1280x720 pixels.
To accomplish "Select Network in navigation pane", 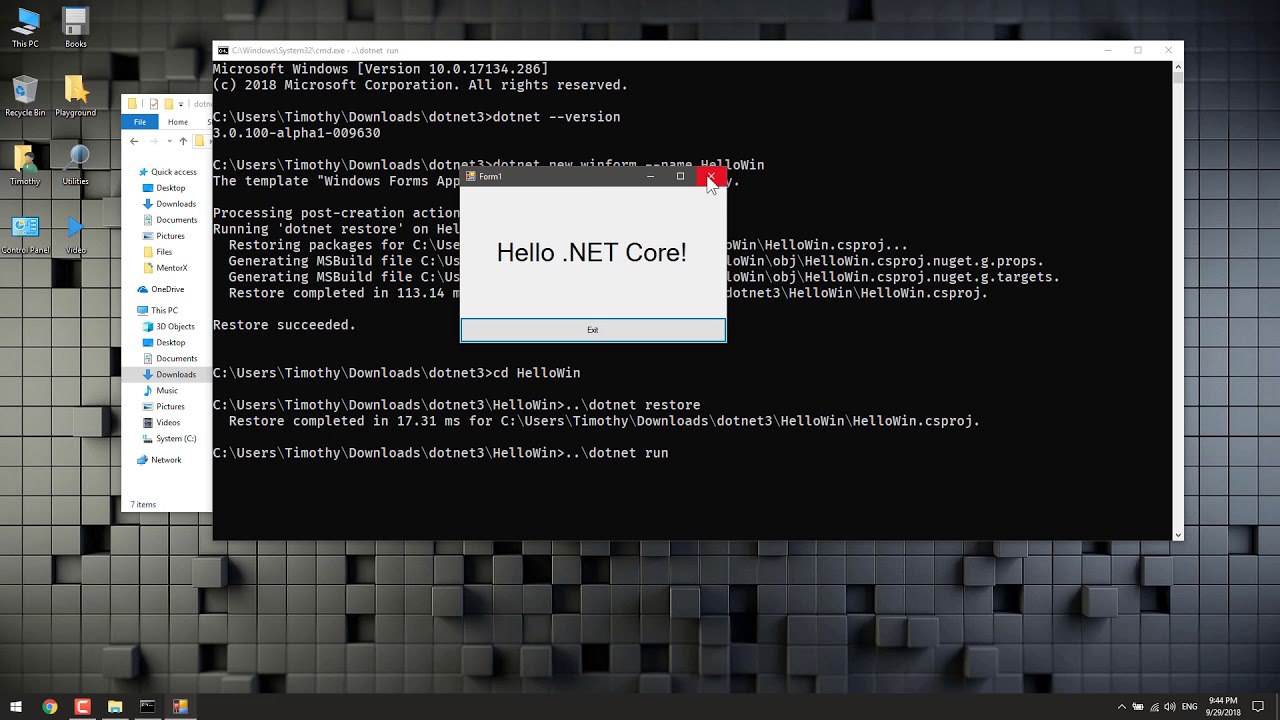I will coord(160,460).
